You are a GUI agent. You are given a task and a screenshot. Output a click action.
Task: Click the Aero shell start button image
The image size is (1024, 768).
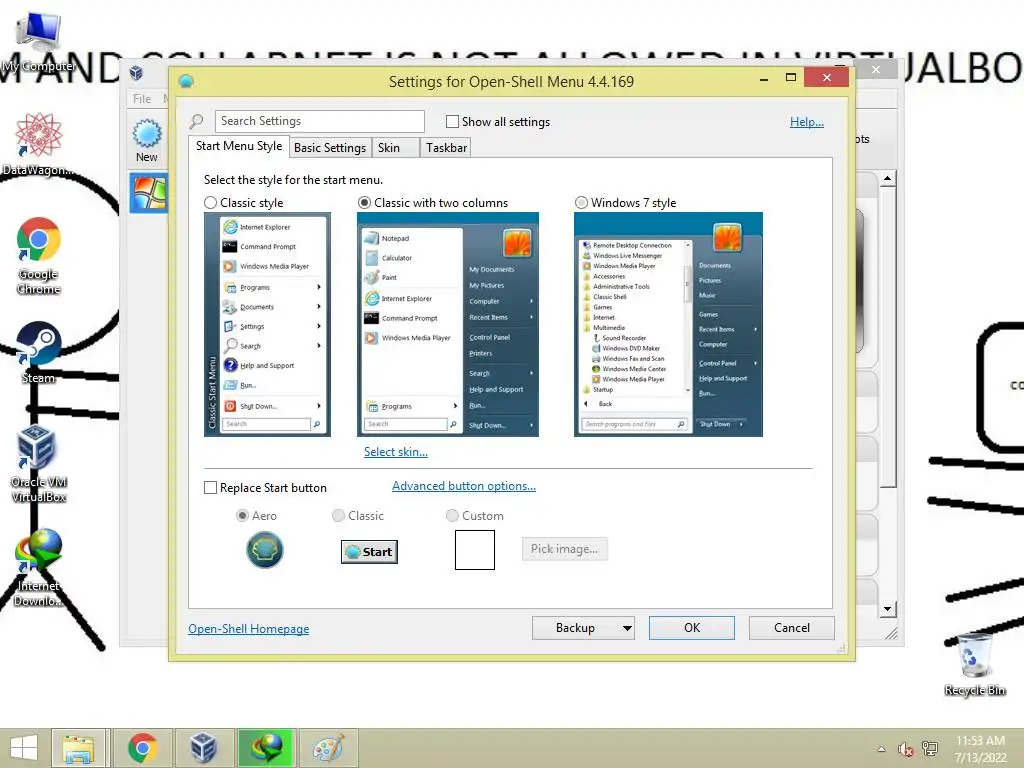coord(264,550)
